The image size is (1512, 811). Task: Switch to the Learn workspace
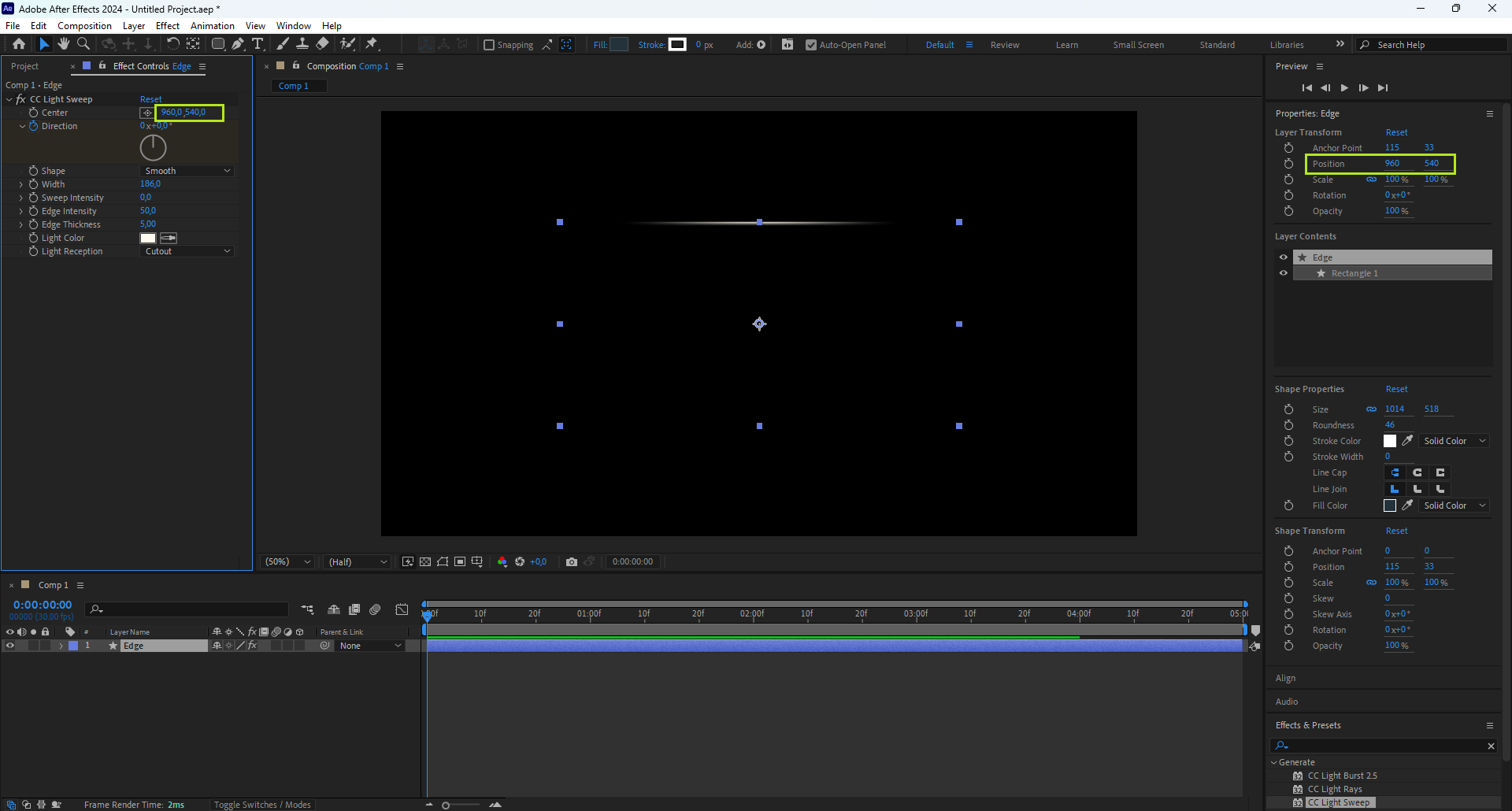(1067, 45)
